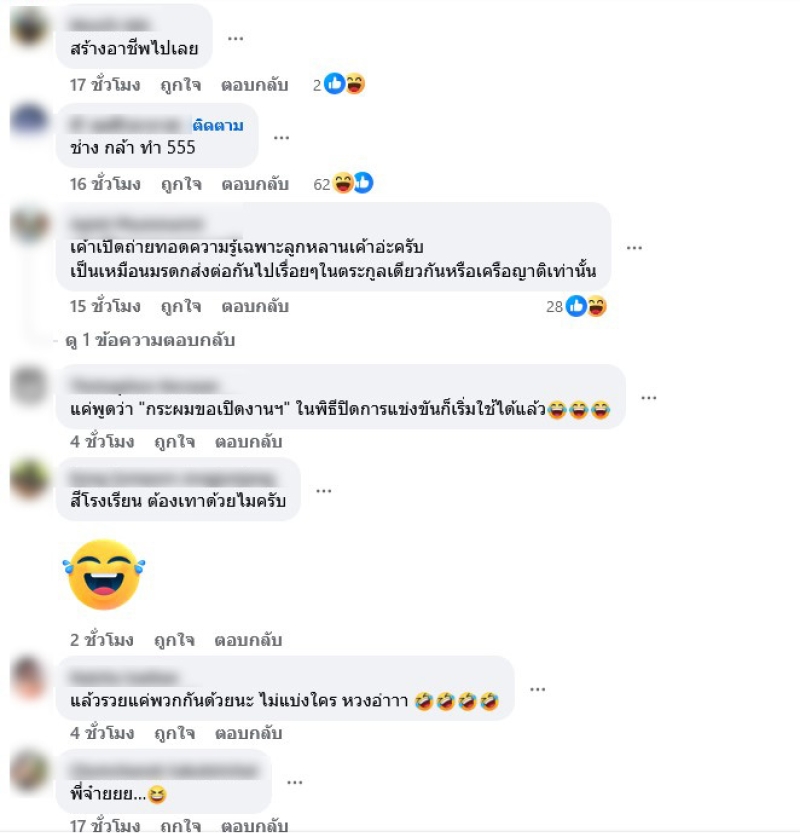Open three-dot menu on สีโรงเรียน comment
Image resolution: width=800 pixels, height=837 pixels.
tap(323, 491)
